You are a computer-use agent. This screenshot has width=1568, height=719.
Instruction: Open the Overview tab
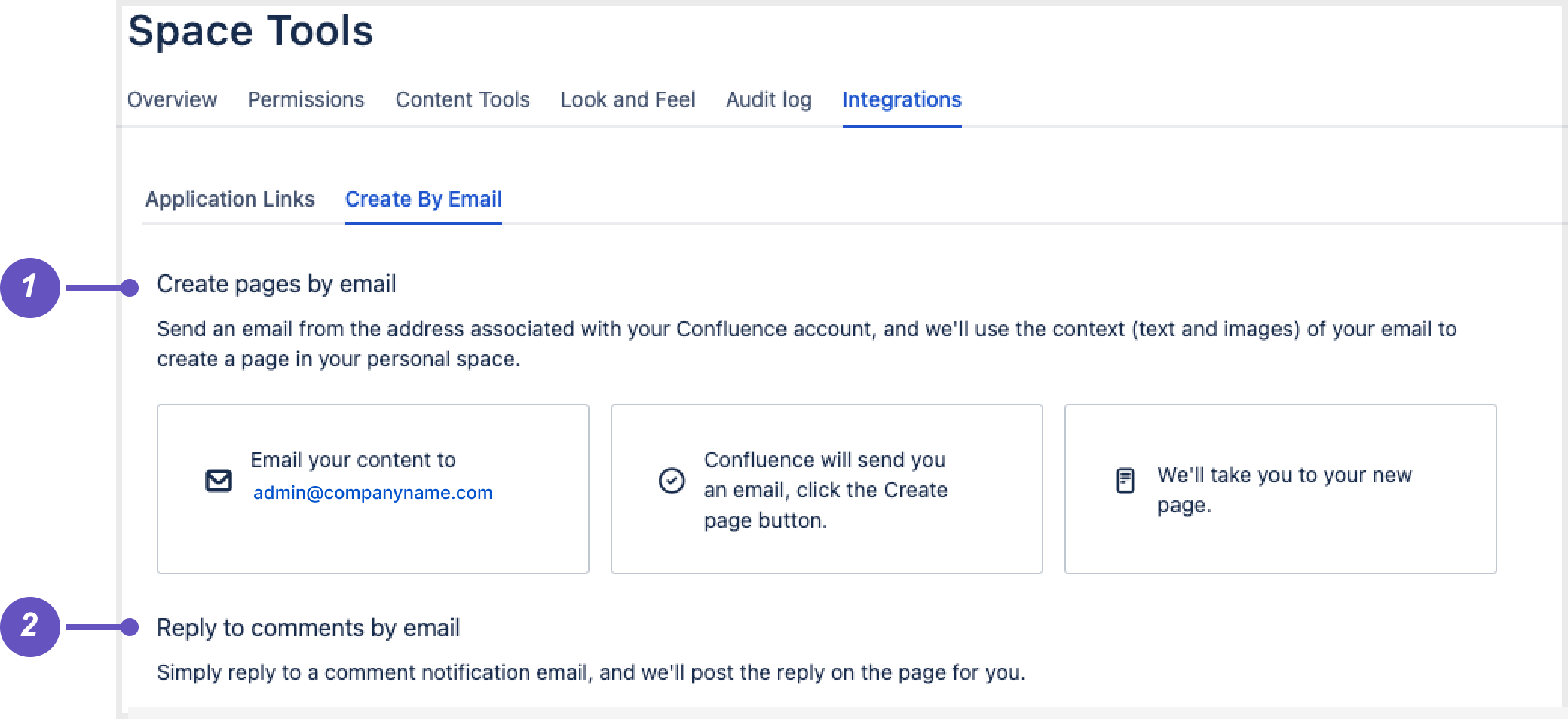click(x=172, y=99)
